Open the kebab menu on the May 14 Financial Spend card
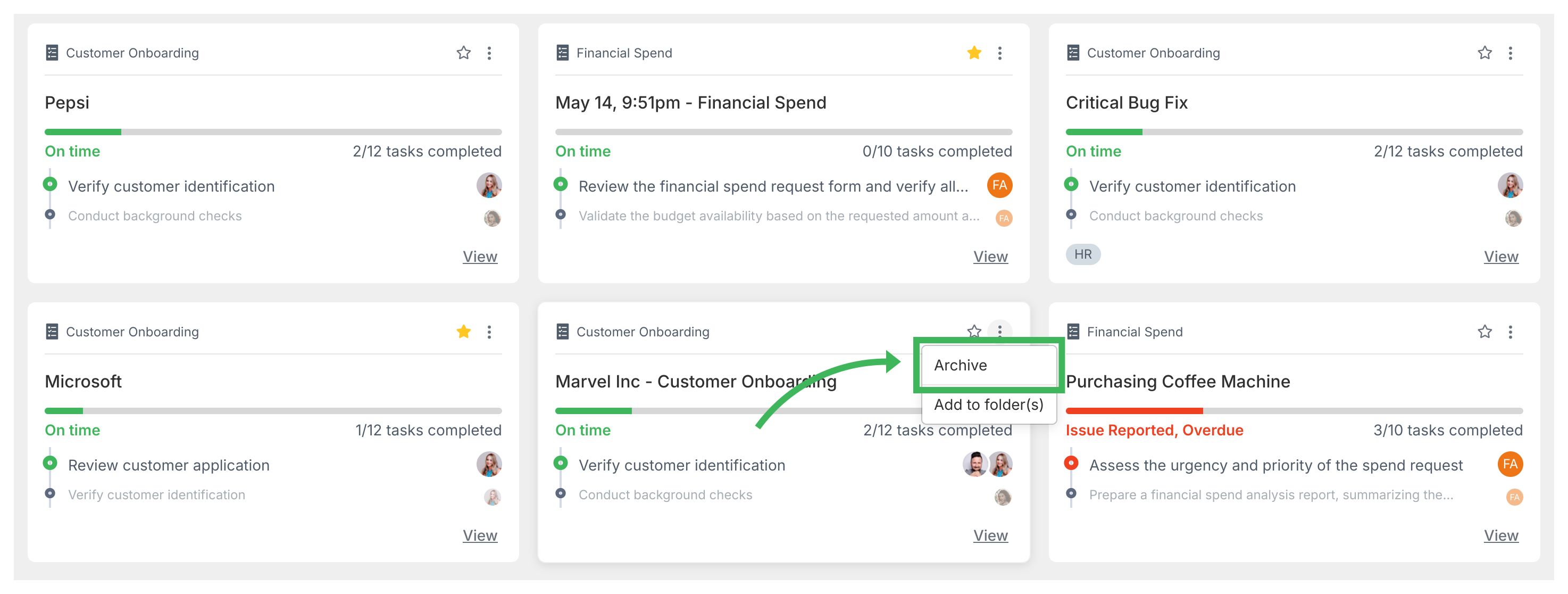Image resolution: width=1568 pixels, height=594 pixels. (999, 53)
